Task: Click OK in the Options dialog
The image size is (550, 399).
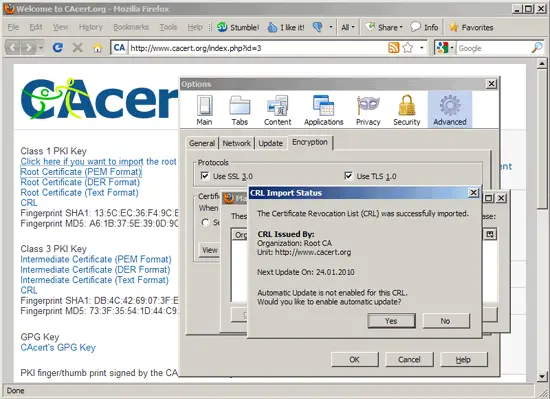Action: (x=355, y=359)
